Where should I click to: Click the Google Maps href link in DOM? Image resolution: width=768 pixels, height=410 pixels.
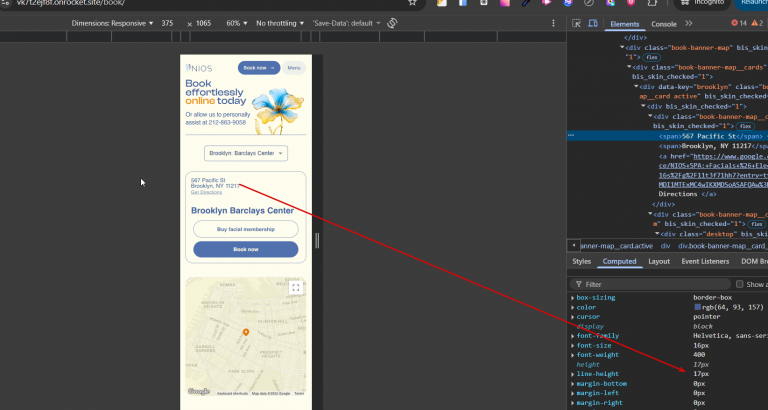click(713, 170)
